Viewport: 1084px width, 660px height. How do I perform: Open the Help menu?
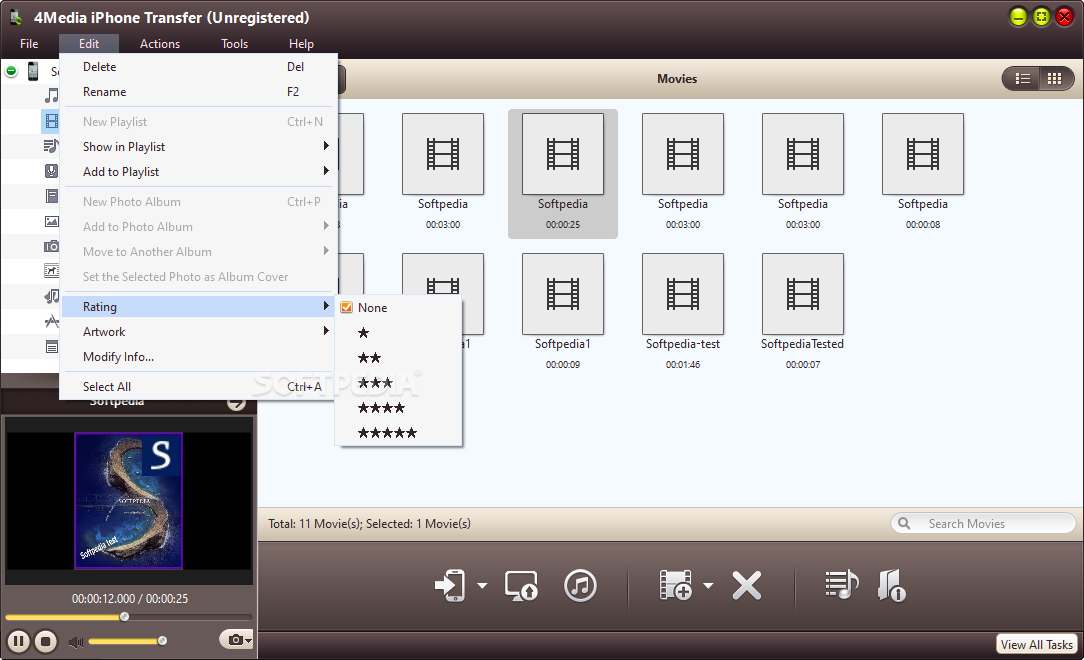click(x=301, y=44)
